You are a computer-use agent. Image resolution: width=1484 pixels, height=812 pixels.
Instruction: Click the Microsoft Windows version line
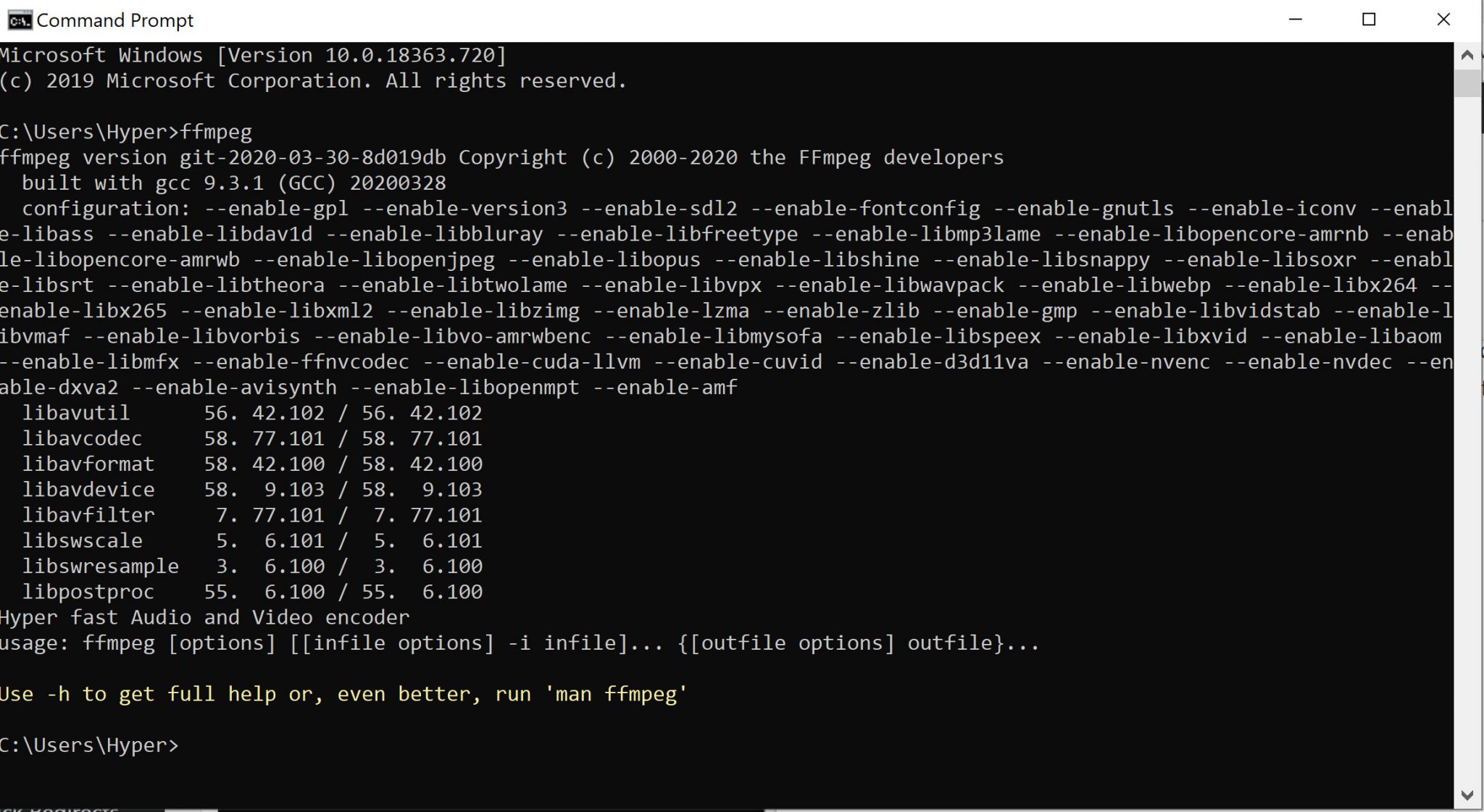click(x=253, y=55)
